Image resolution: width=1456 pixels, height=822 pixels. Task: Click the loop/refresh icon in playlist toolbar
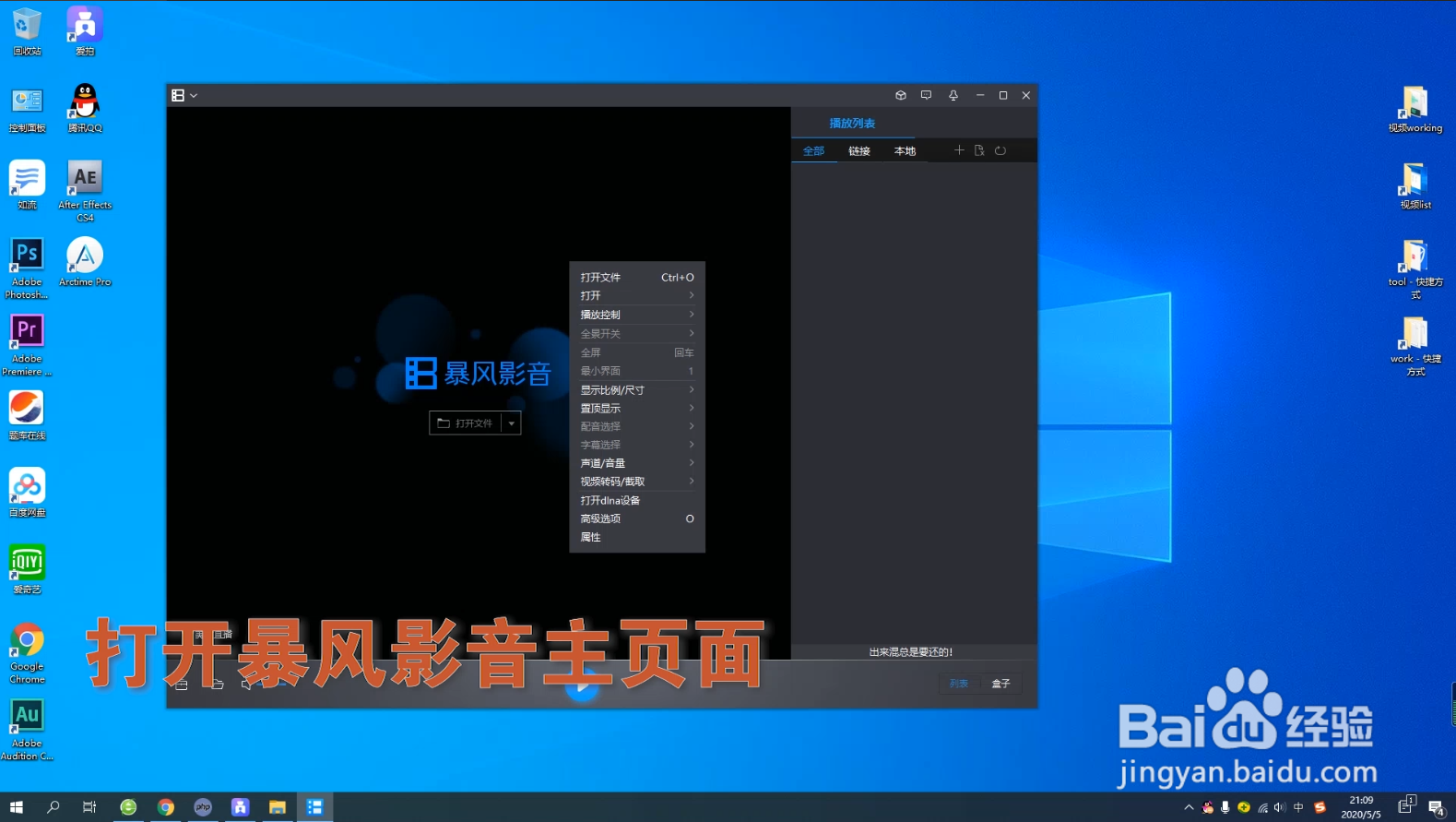1000,149
